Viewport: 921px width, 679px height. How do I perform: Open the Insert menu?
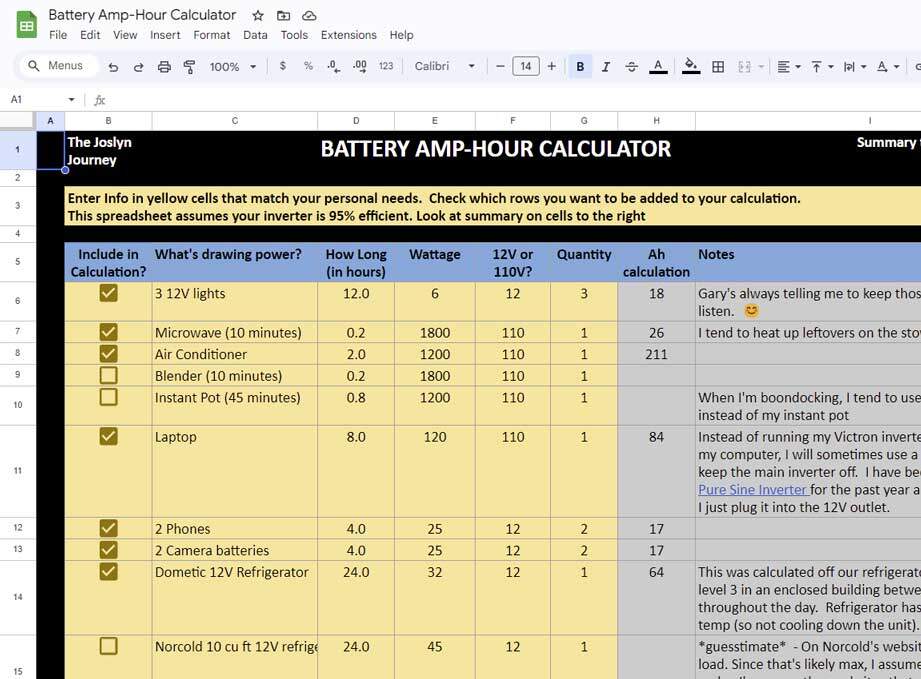coord(165,35)
